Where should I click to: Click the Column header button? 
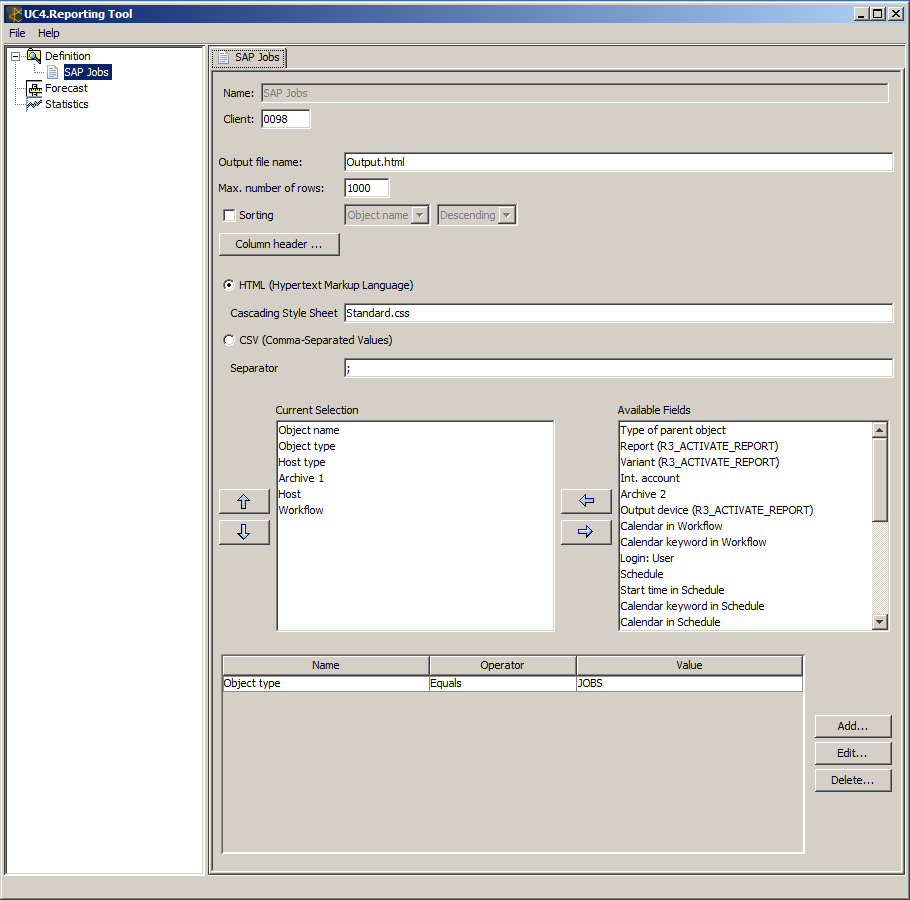coord(279,244)
